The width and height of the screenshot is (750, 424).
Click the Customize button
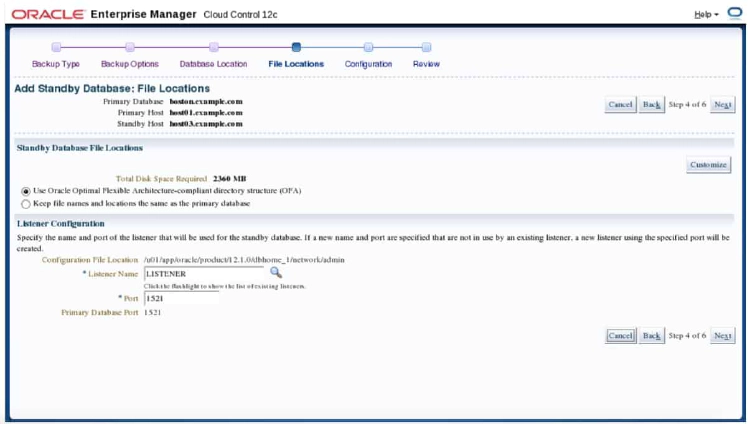click(x=708, y=165)
